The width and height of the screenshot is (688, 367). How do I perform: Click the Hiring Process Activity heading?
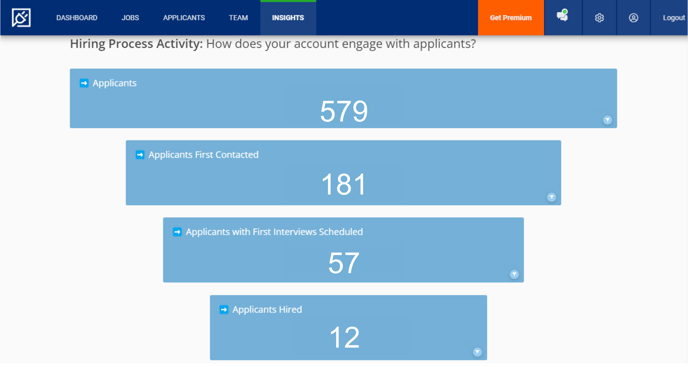273,44
